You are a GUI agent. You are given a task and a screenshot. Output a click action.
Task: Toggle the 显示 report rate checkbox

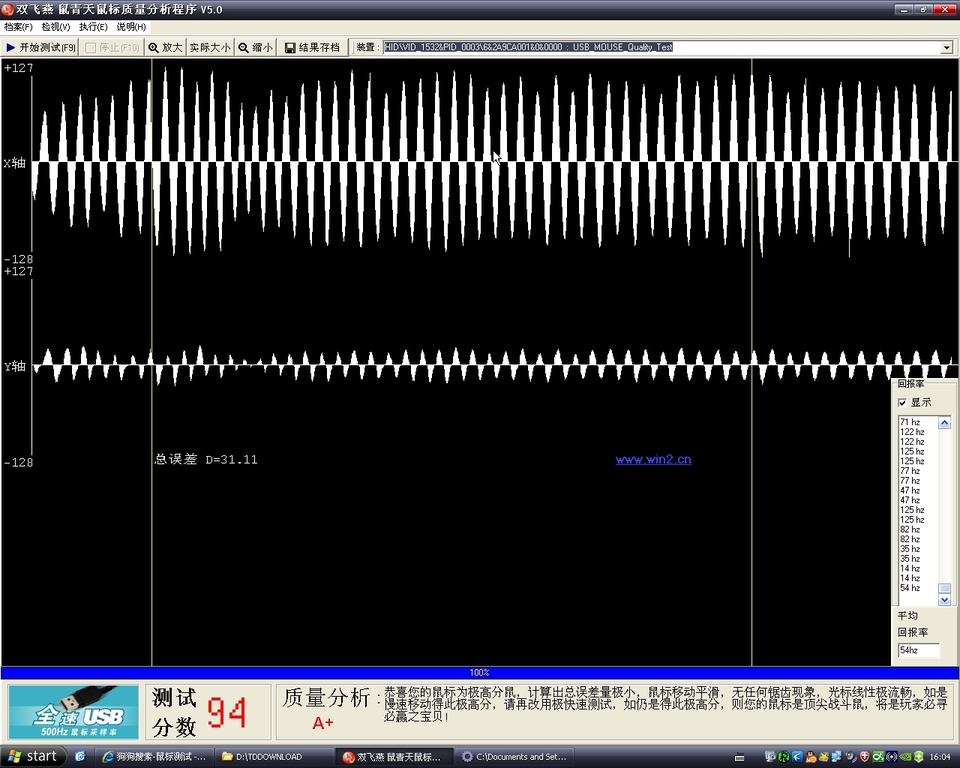tap(903, 402)
